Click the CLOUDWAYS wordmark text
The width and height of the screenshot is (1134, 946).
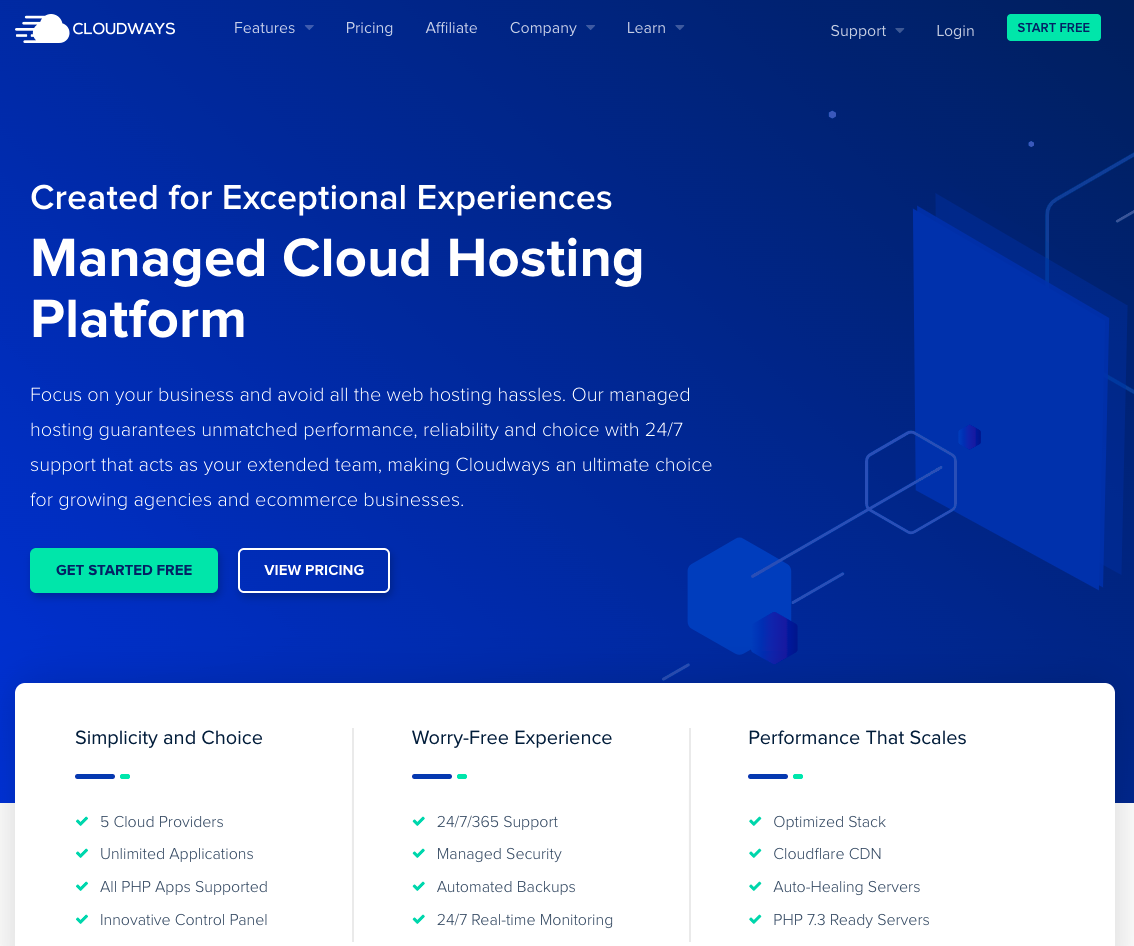pyautogui.click(x=124, y=29)
